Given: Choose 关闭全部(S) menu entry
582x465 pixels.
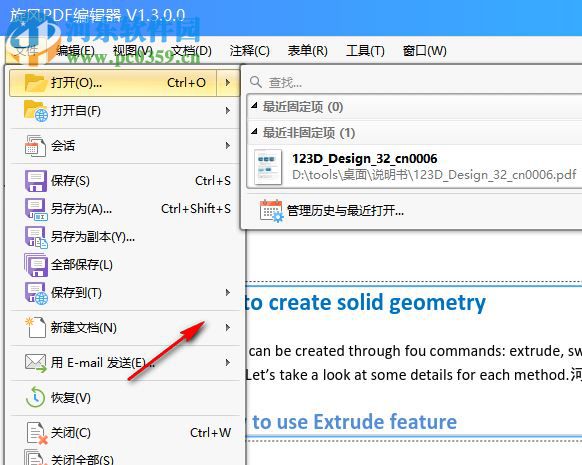Looking at the screenshot, I should click(124, 458).
